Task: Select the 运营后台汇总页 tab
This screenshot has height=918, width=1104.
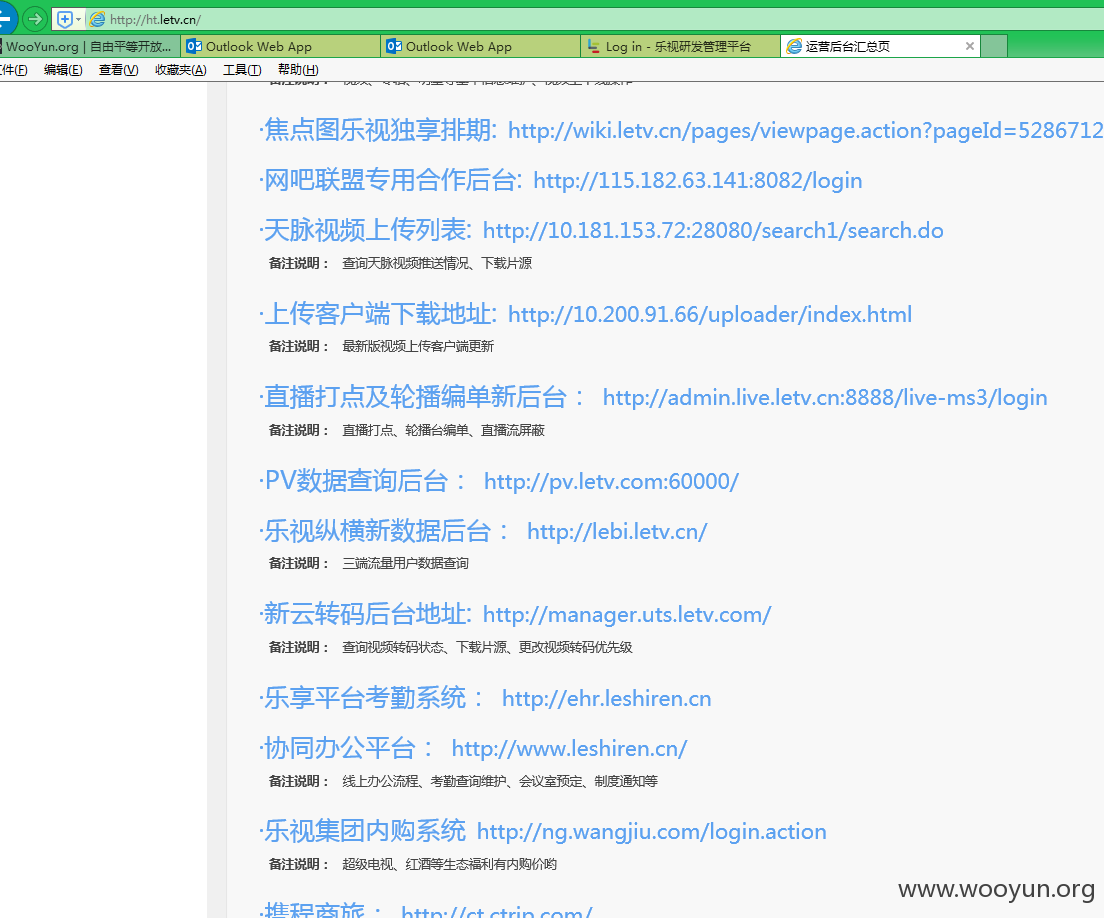Action: [x=880, y=46]
